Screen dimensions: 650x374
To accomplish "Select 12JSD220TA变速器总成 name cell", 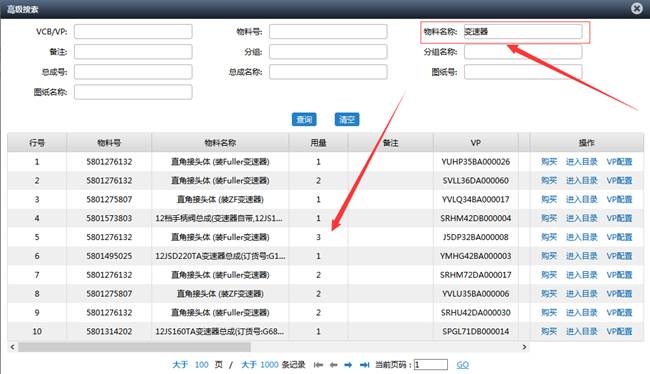I will click(x=220, y=256).
